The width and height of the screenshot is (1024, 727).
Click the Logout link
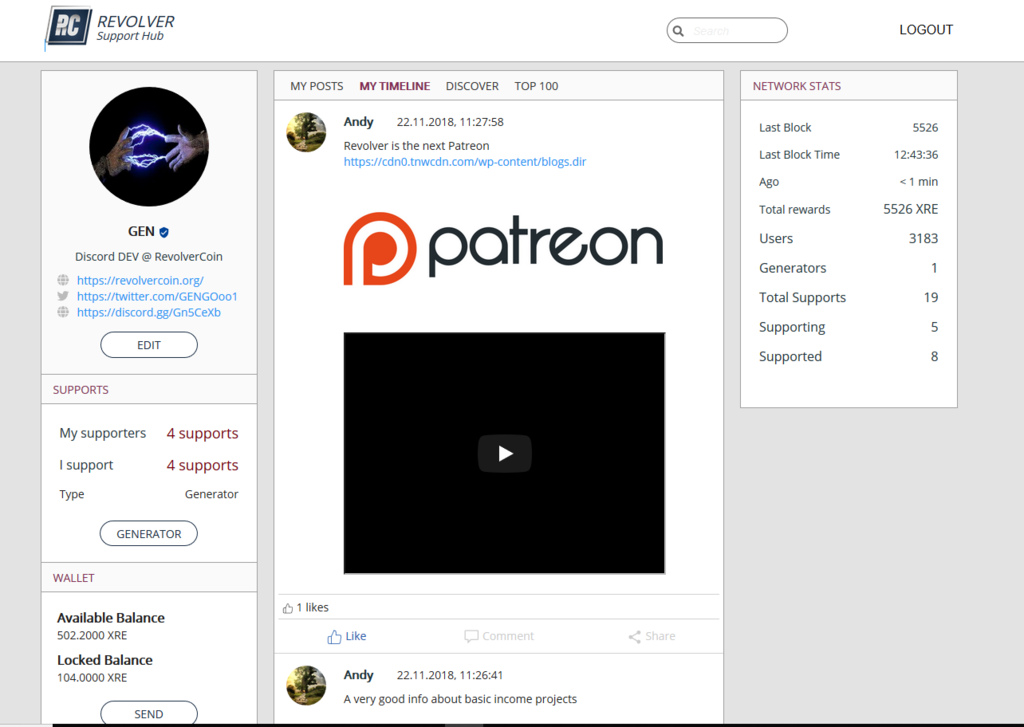pos(926,30)
